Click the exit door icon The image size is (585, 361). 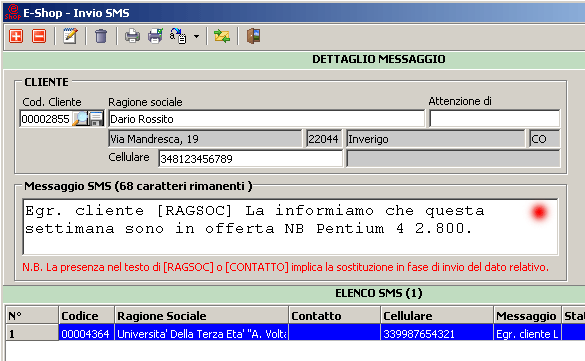pos(254,36)
